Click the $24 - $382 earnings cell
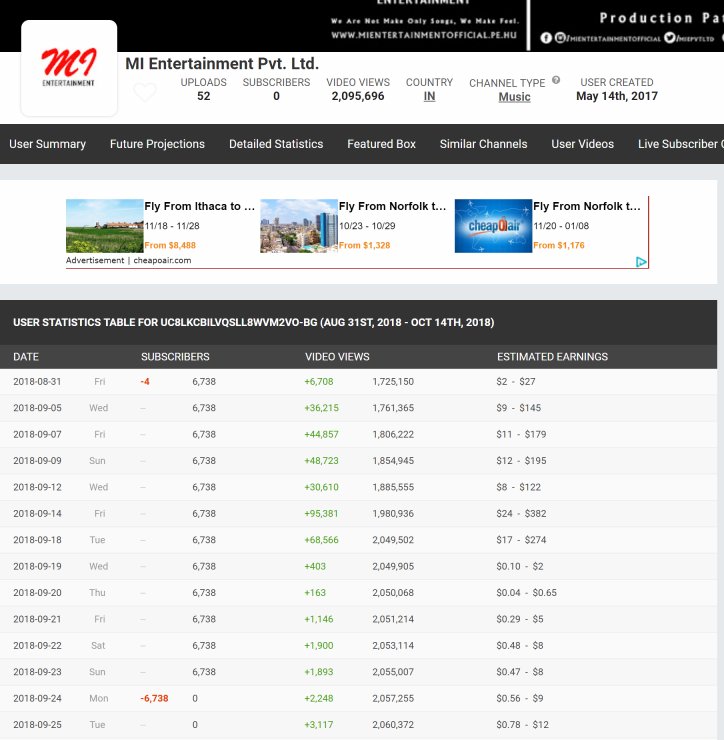The width and height of the screenshot is (724, 740). (521, 513)
